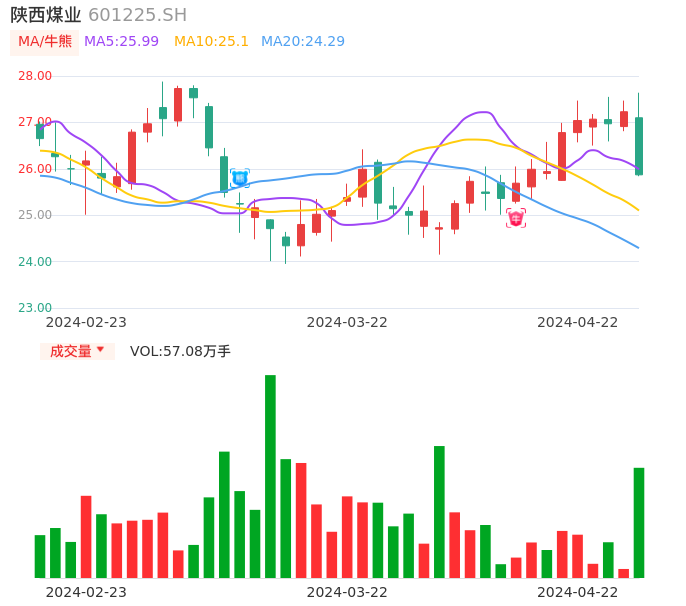
Task: Click the VOL:57.08万手 volume label
Action: 180,351
